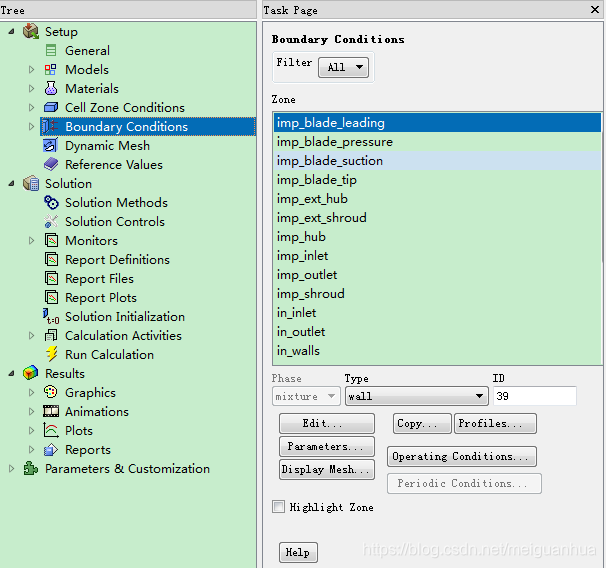Click the Solution Controls icon
The height and width of the screenshot is (568, 606).
click(x=51, y=222)
